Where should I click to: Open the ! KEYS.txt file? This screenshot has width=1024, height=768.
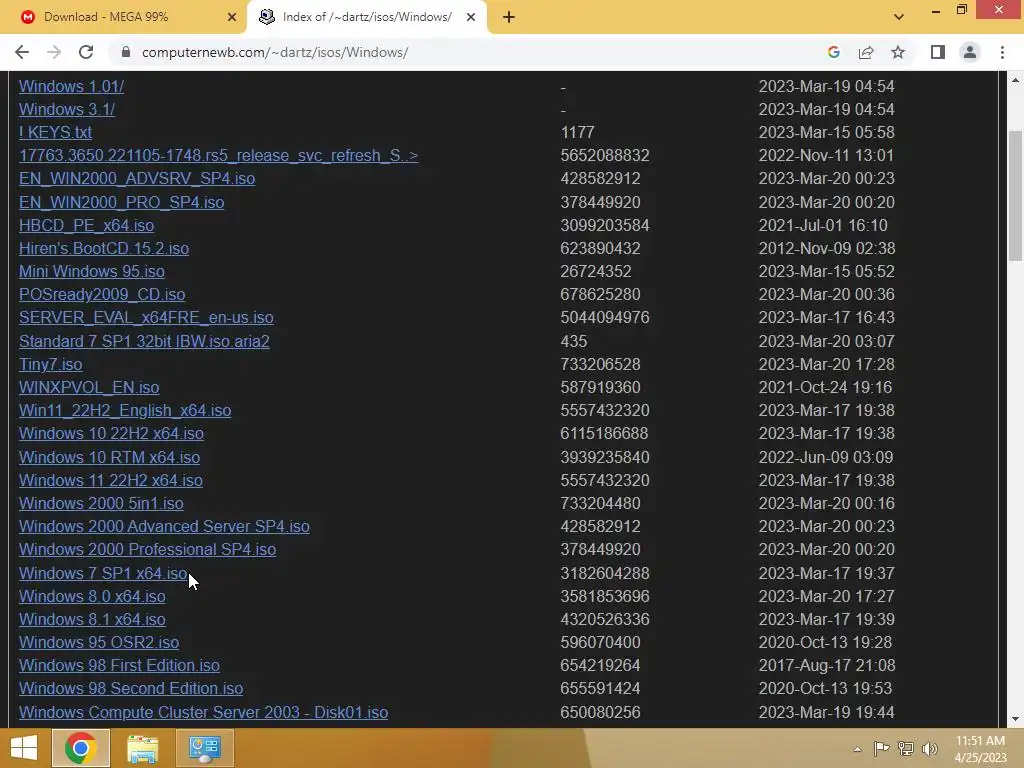pos(56,132)
